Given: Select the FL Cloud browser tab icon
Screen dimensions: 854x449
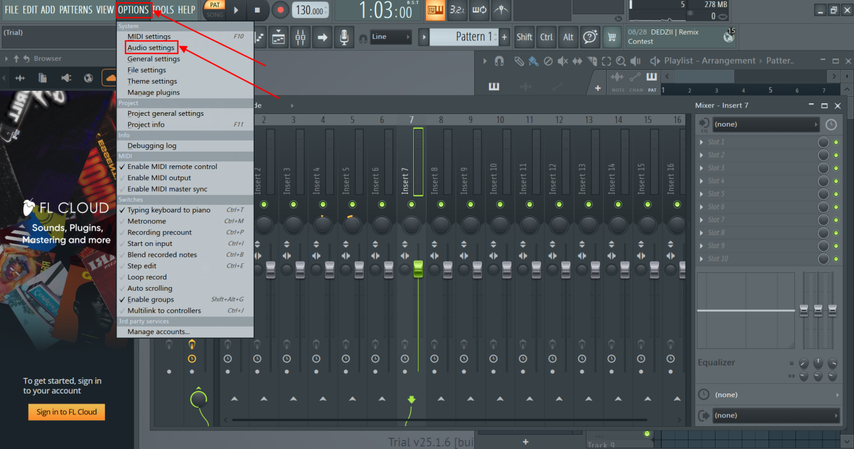Looking at the screenshot, I should tap(109, 78).
